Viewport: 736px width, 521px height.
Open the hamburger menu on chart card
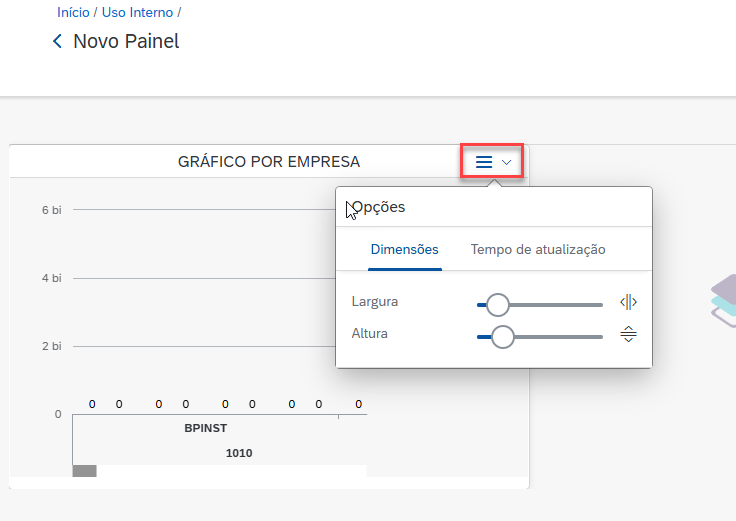tap(484, 162)
